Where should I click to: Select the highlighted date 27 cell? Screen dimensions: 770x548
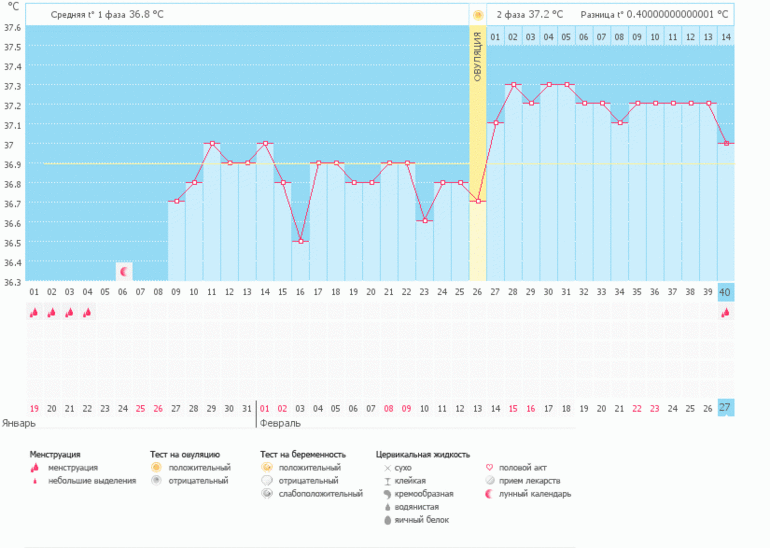point(726,408)
